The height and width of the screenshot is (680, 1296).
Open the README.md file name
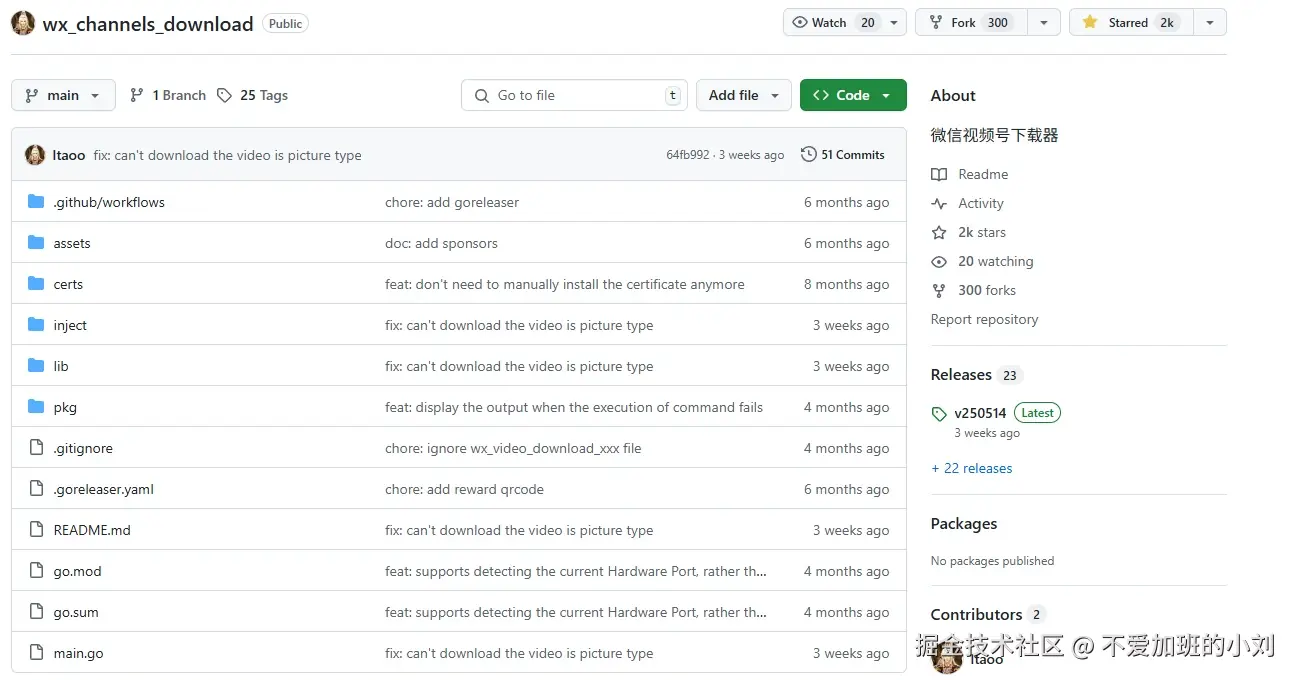tap(92, 530)
